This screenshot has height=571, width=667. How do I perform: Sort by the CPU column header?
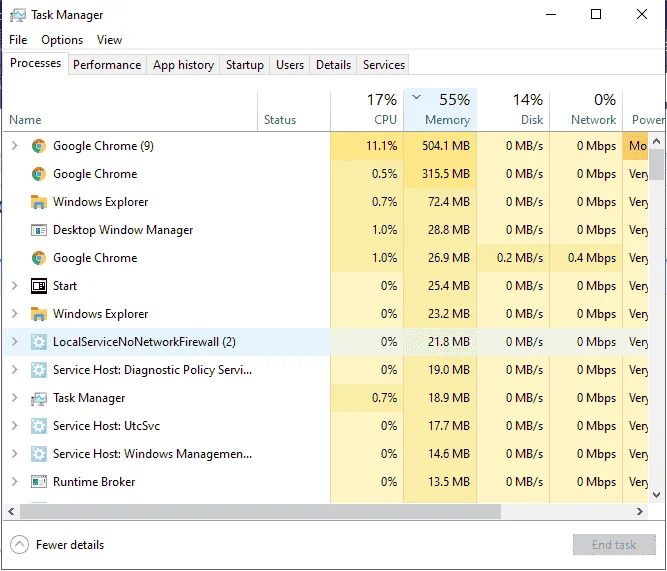[367, 111]
